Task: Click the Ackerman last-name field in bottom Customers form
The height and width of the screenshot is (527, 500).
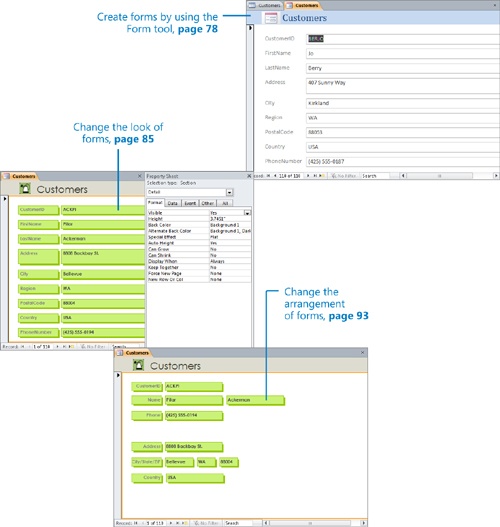Action: (255, 400)
